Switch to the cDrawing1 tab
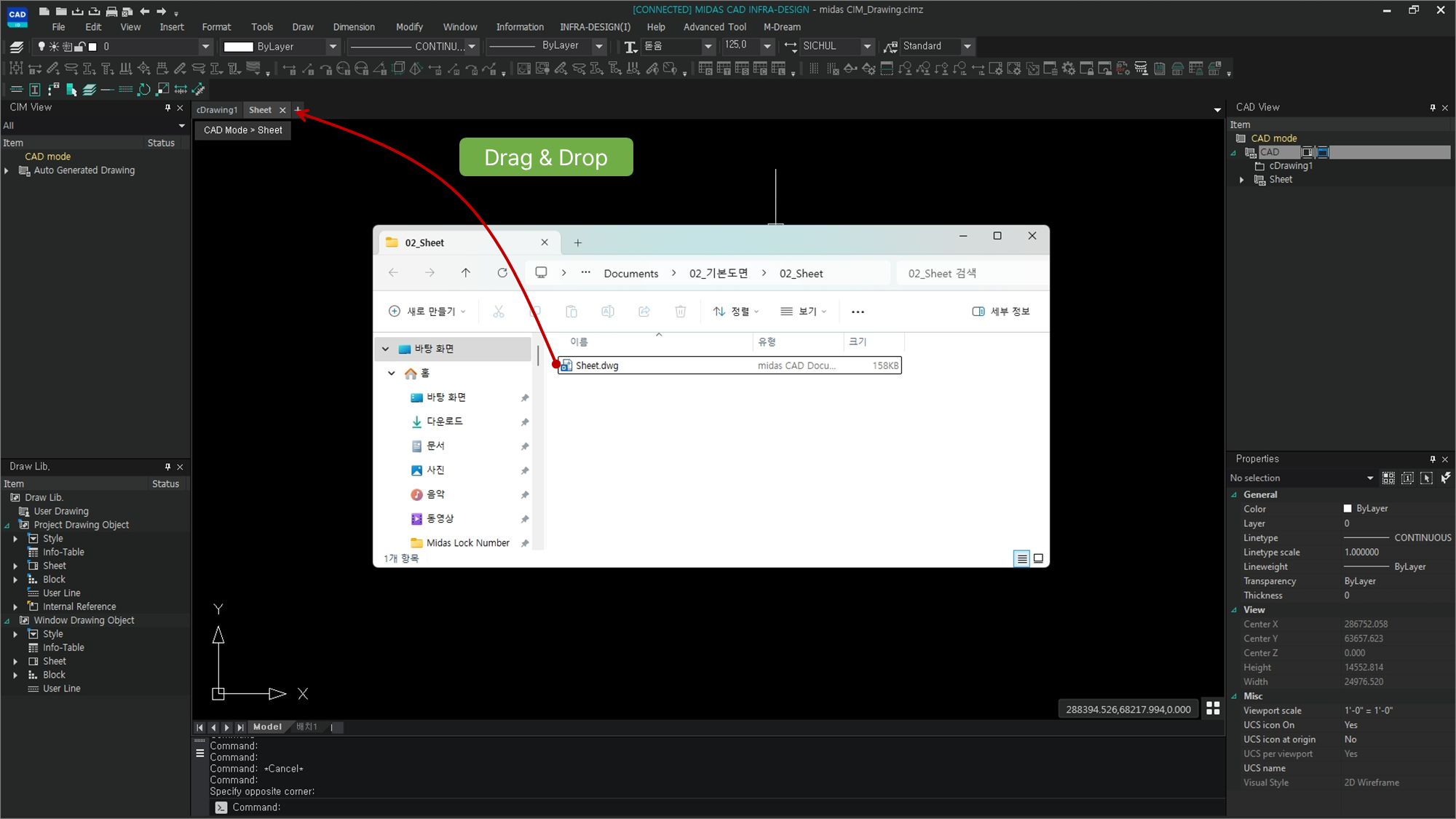Screen dimensions: 1456x819 point(217,110)
